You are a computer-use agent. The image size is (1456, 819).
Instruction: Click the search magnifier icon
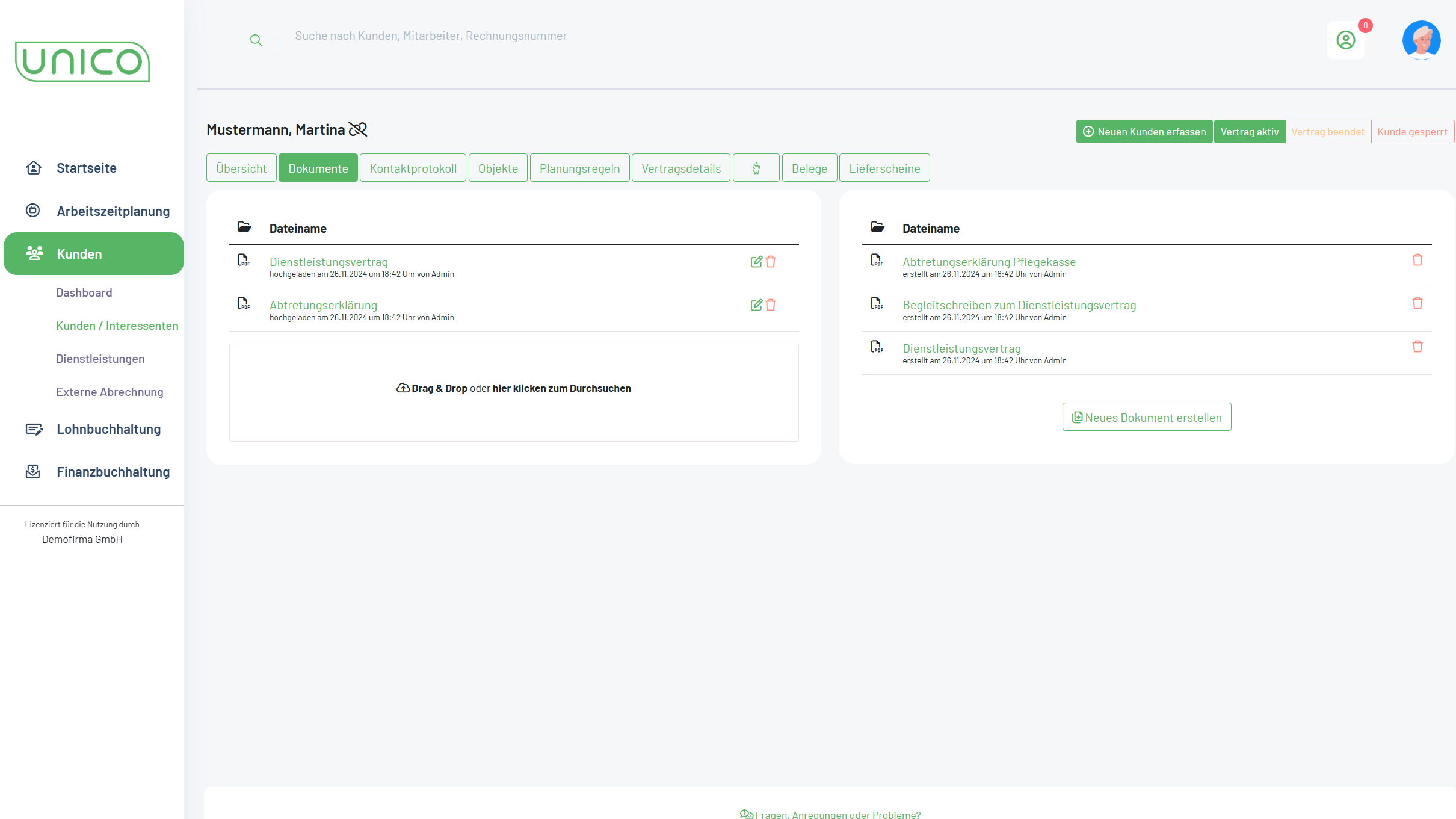coord(256,40)
